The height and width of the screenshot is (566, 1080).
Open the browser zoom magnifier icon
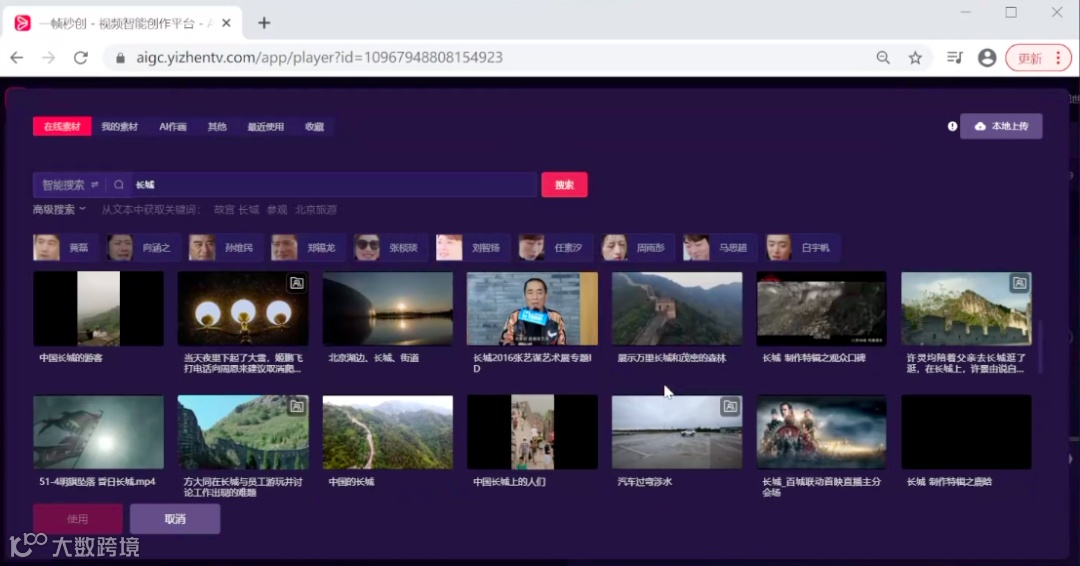883,58
